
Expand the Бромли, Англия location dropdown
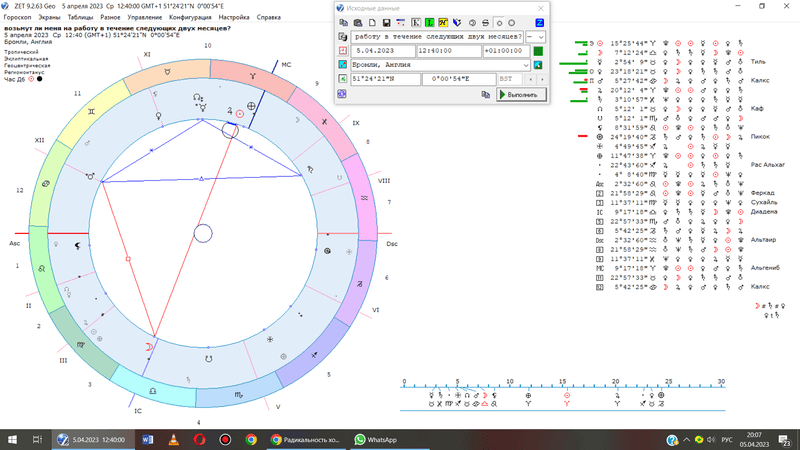(525, 65)
